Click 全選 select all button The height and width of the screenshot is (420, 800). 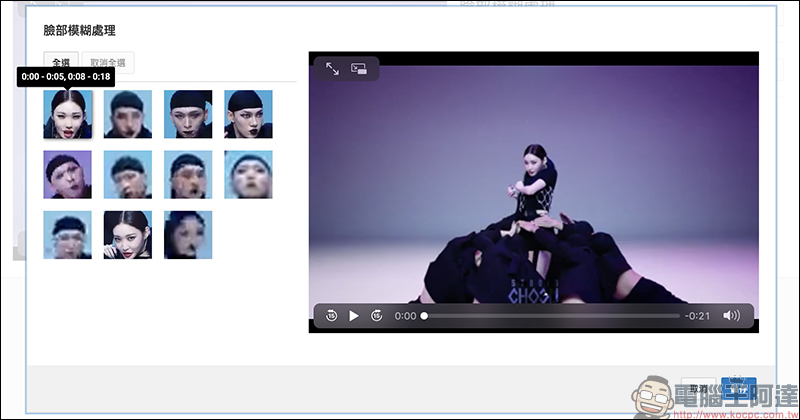[61, 63]
